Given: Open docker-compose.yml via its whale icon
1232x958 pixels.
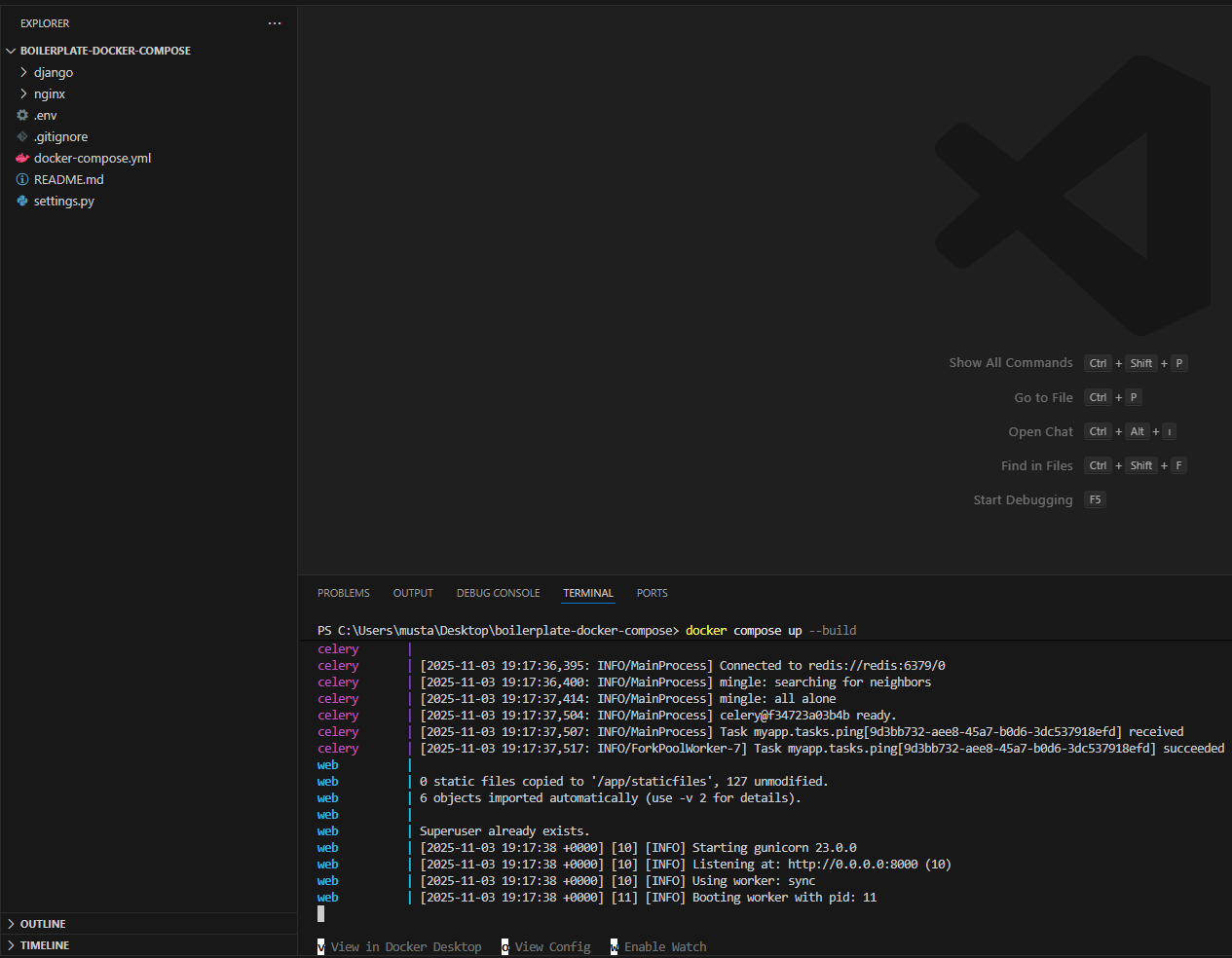Looking at the screenshot, I should click(x=24, y=158).
